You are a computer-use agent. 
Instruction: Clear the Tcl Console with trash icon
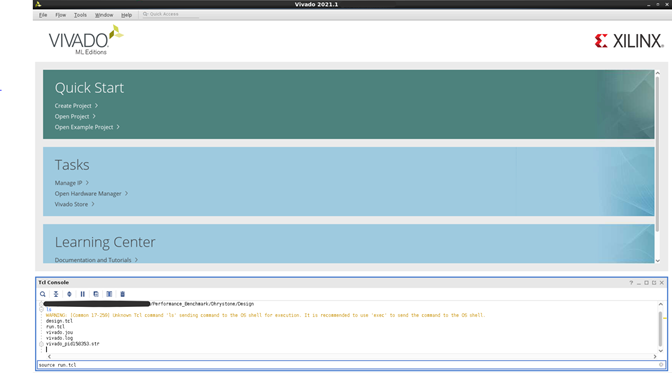(x=122, y=294)
